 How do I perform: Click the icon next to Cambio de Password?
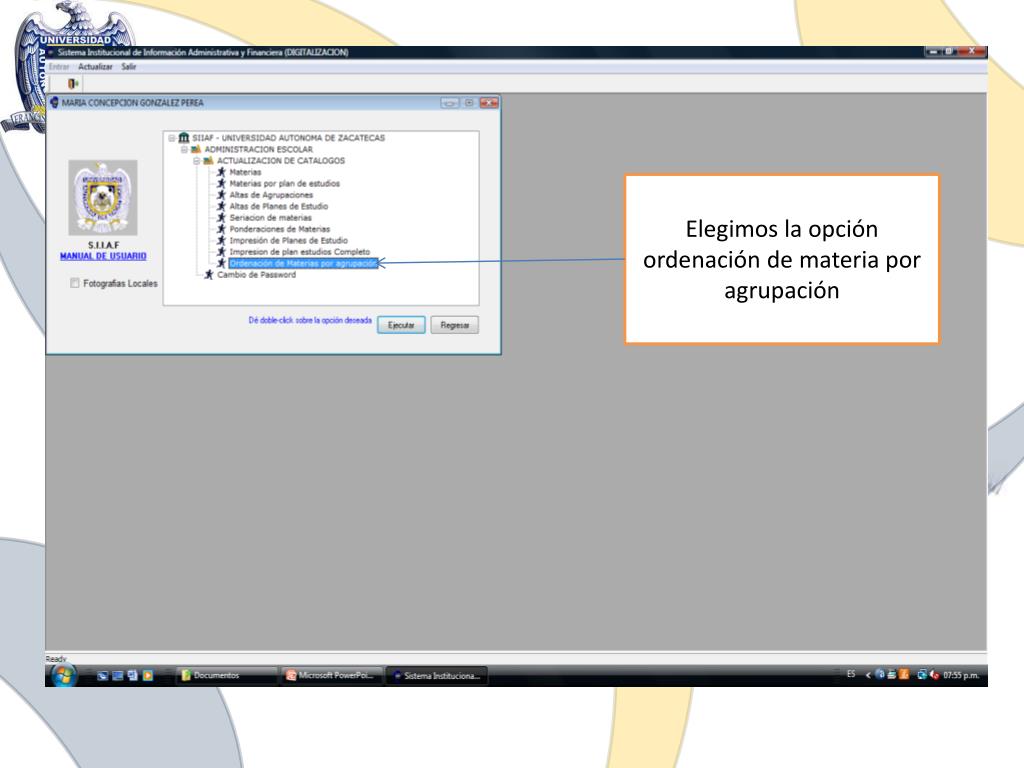tap(209, 275)
